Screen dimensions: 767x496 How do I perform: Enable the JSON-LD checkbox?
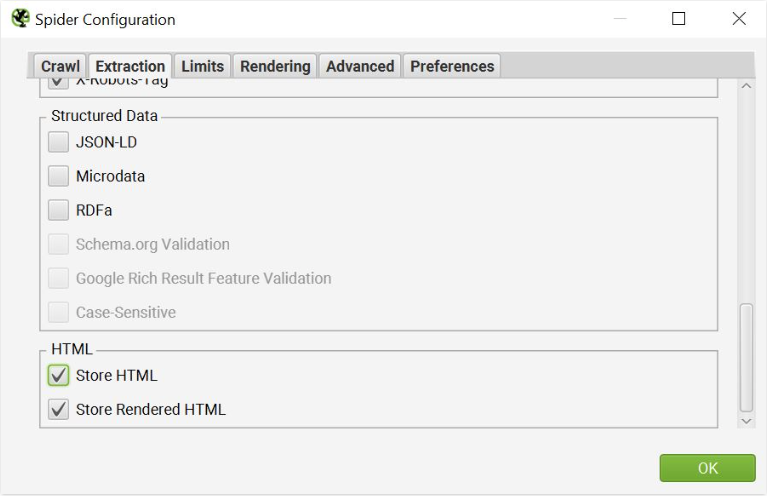pos(59,142)
